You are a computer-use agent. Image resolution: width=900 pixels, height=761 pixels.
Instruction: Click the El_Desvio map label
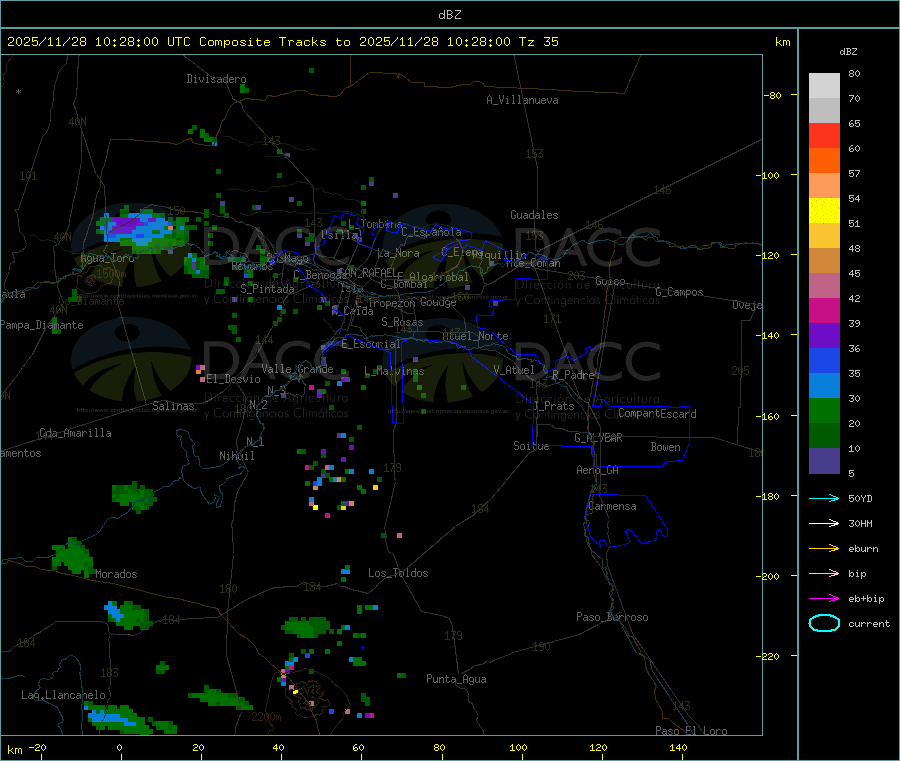[234, 379]
